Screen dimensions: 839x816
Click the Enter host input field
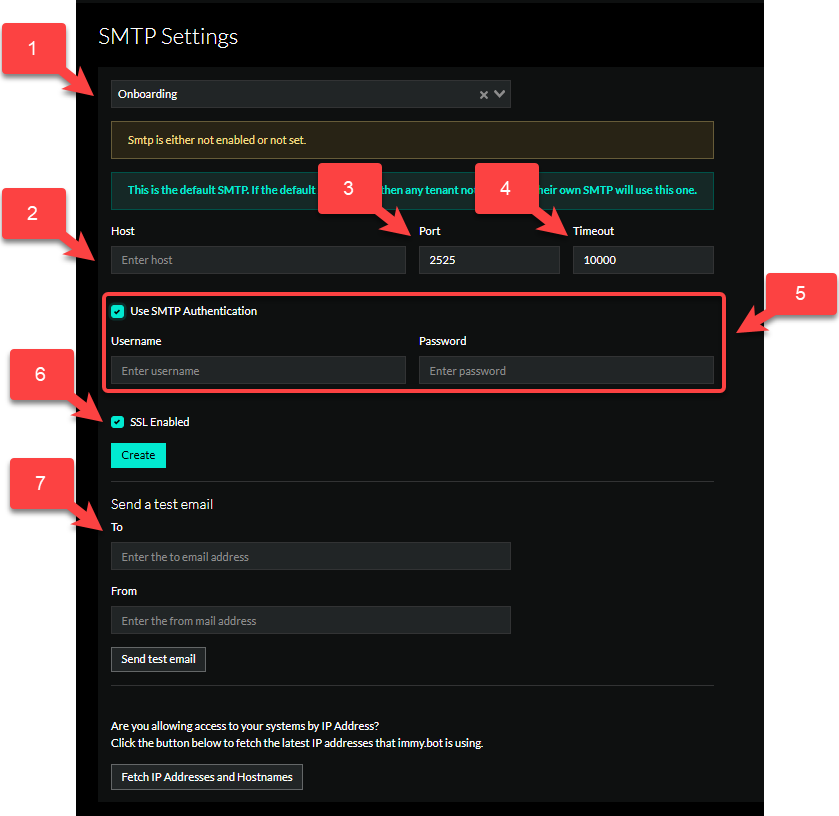click(258, 259)
